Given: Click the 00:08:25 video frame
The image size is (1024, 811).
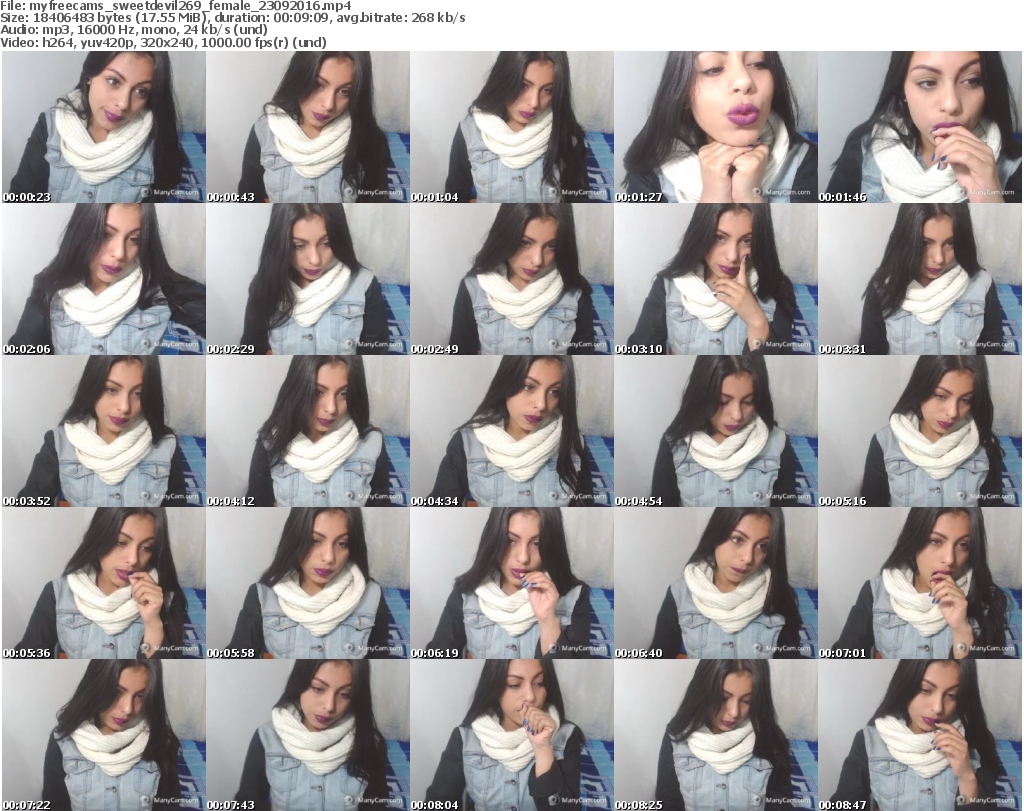Looking at the screenshot, I should tap(716, 735).
